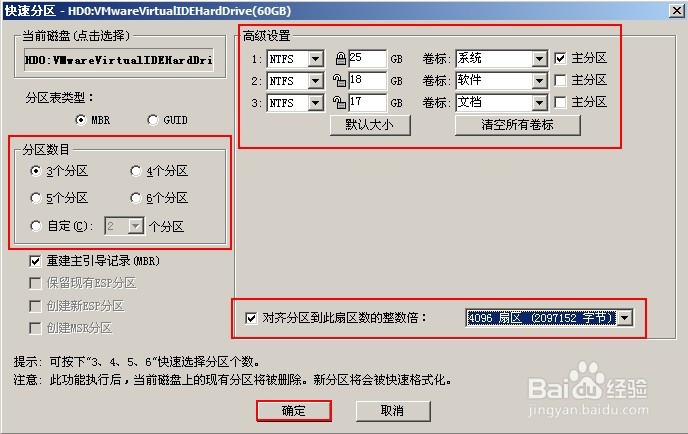The width and height of the screenshot is (688, 434).
Task: Open the custom partition count dropdown
Action: tap(136, 226)
